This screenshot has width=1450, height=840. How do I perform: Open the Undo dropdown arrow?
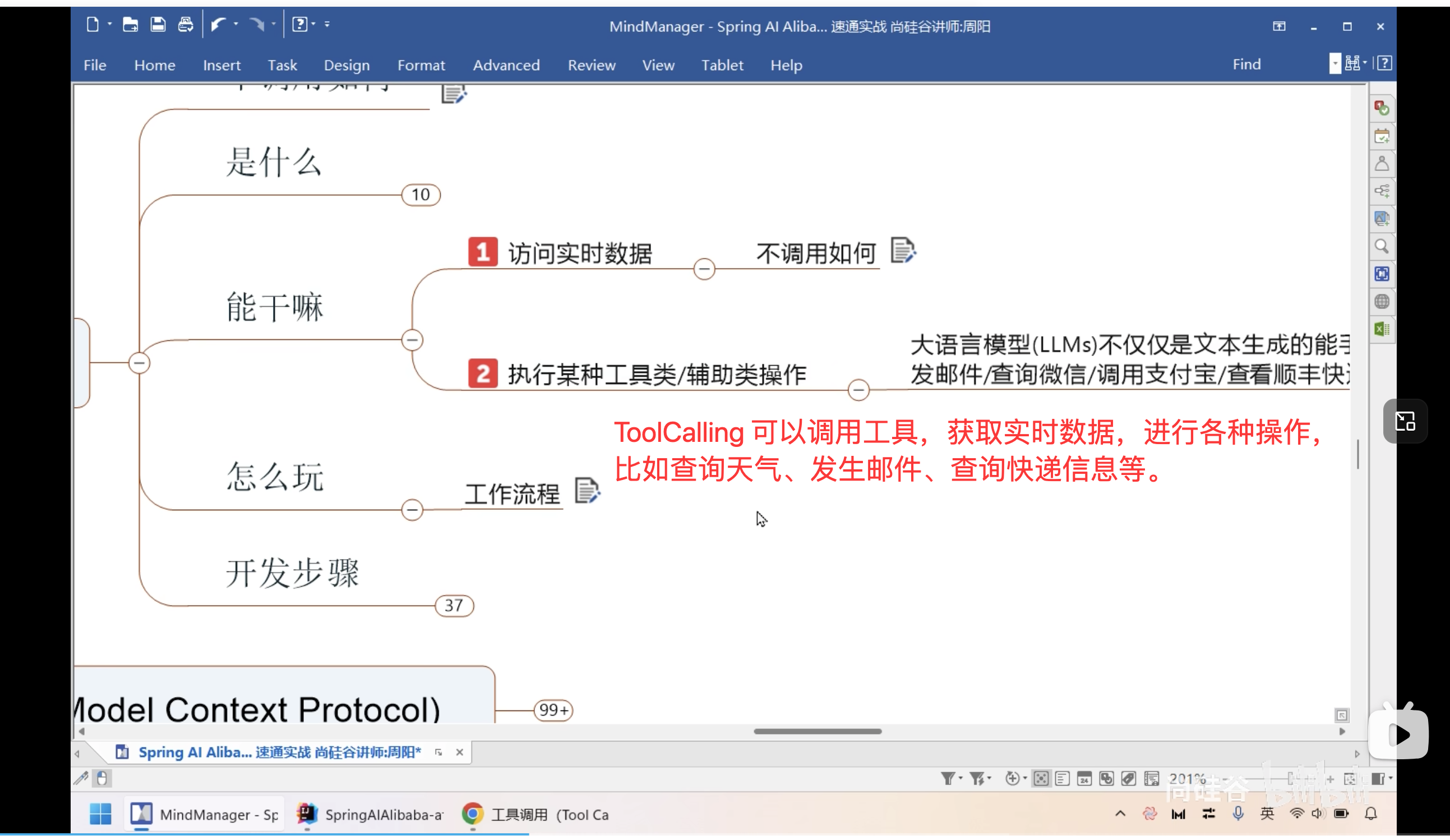pyautogui.click(x=235, y=24)
